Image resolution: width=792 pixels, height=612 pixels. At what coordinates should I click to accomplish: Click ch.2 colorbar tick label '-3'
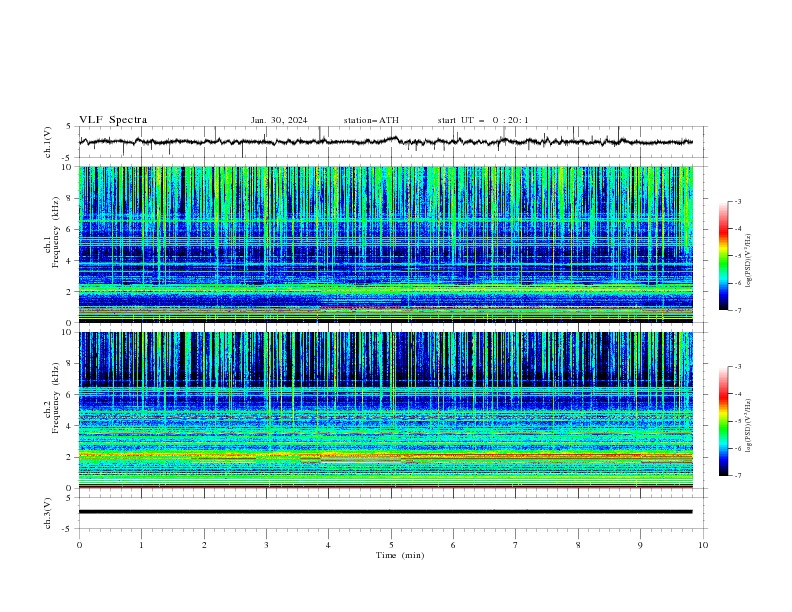click(x=738, y=367)
